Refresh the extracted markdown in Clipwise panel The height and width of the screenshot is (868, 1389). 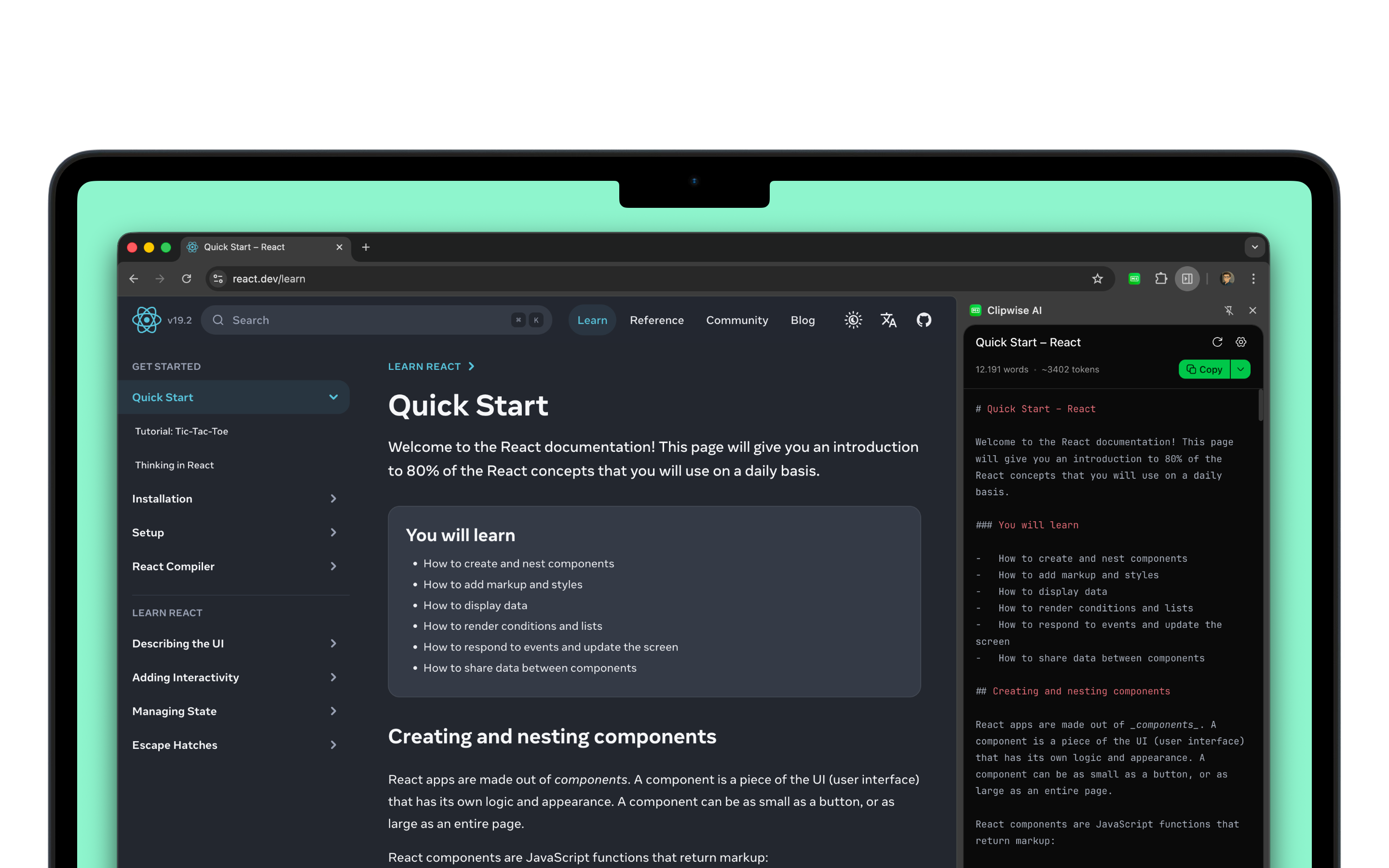click(1217, 341)
